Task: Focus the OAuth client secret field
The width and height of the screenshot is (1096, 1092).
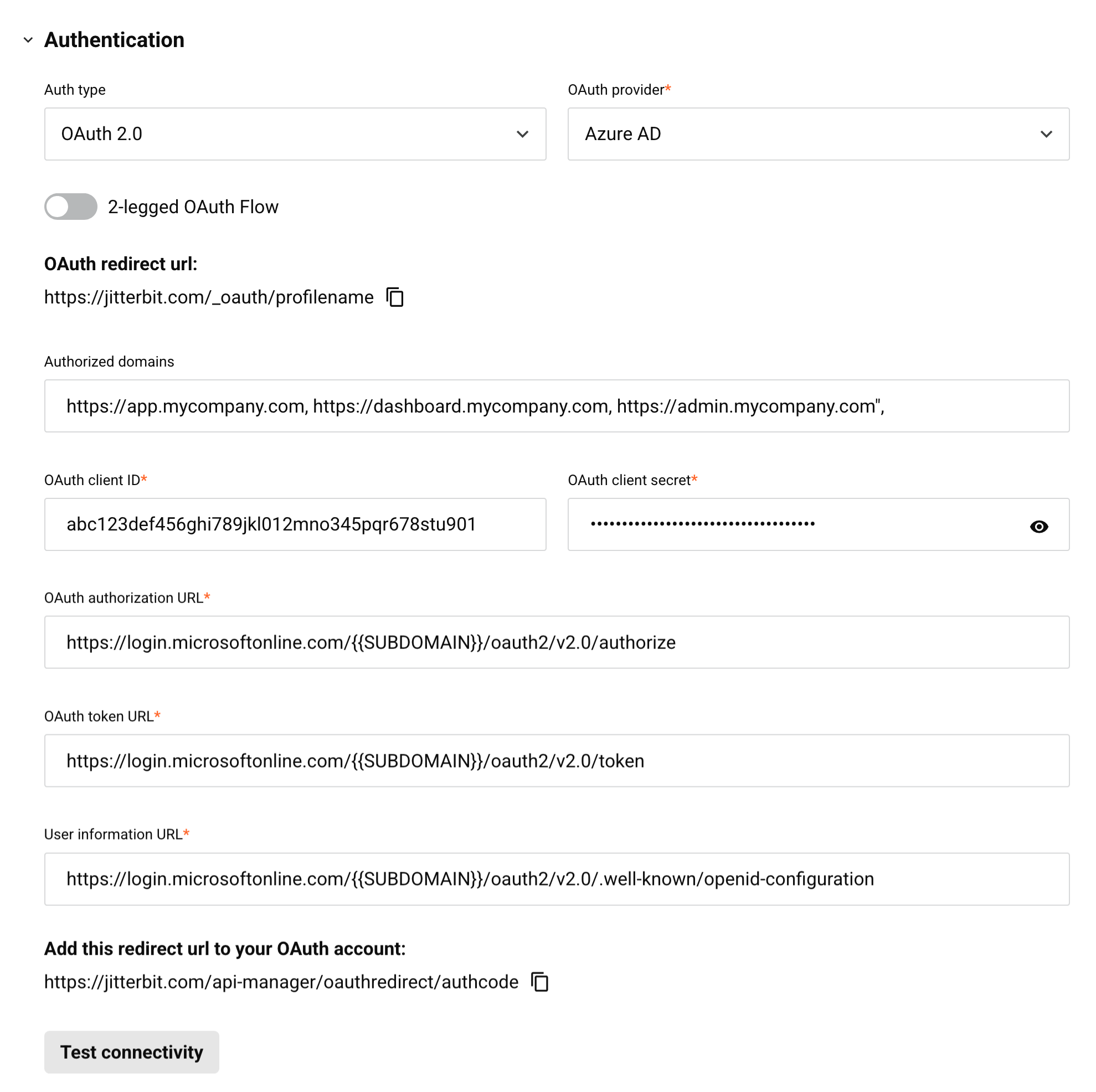Action: coord(794,524)
